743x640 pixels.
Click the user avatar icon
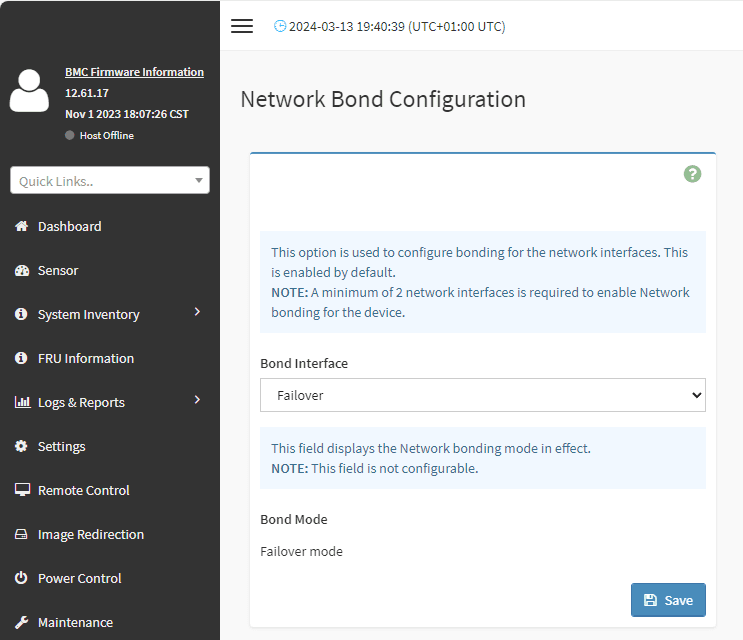point(29,90)
